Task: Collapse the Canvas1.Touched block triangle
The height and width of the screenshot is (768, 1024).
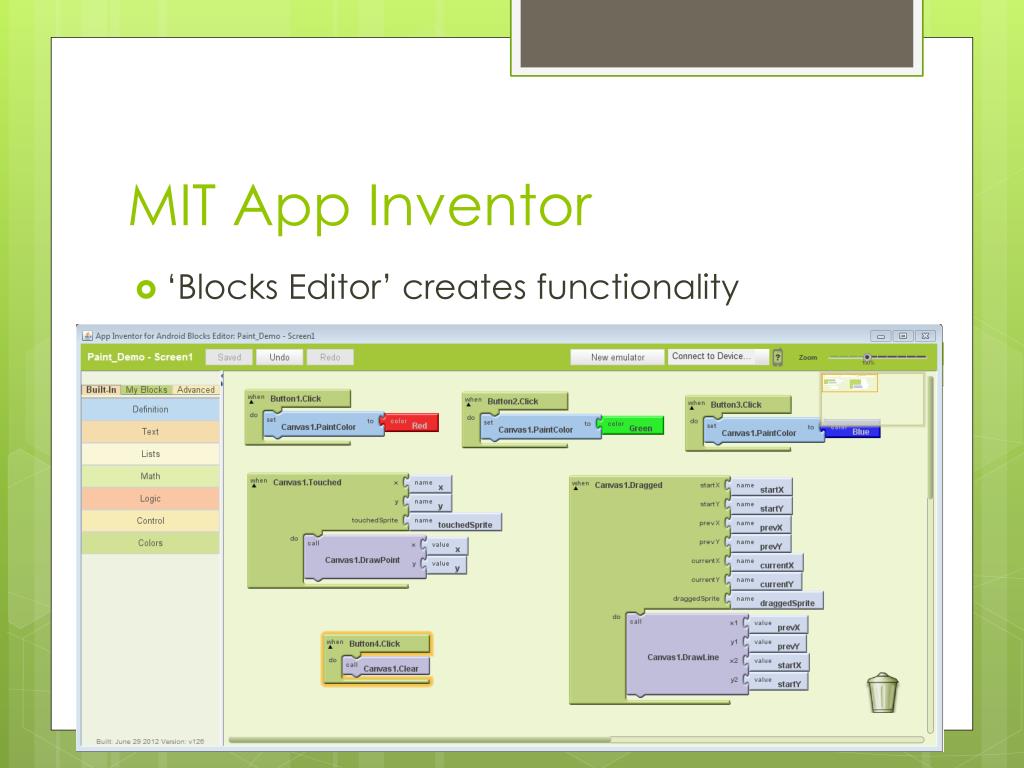Action: point(255,486)
